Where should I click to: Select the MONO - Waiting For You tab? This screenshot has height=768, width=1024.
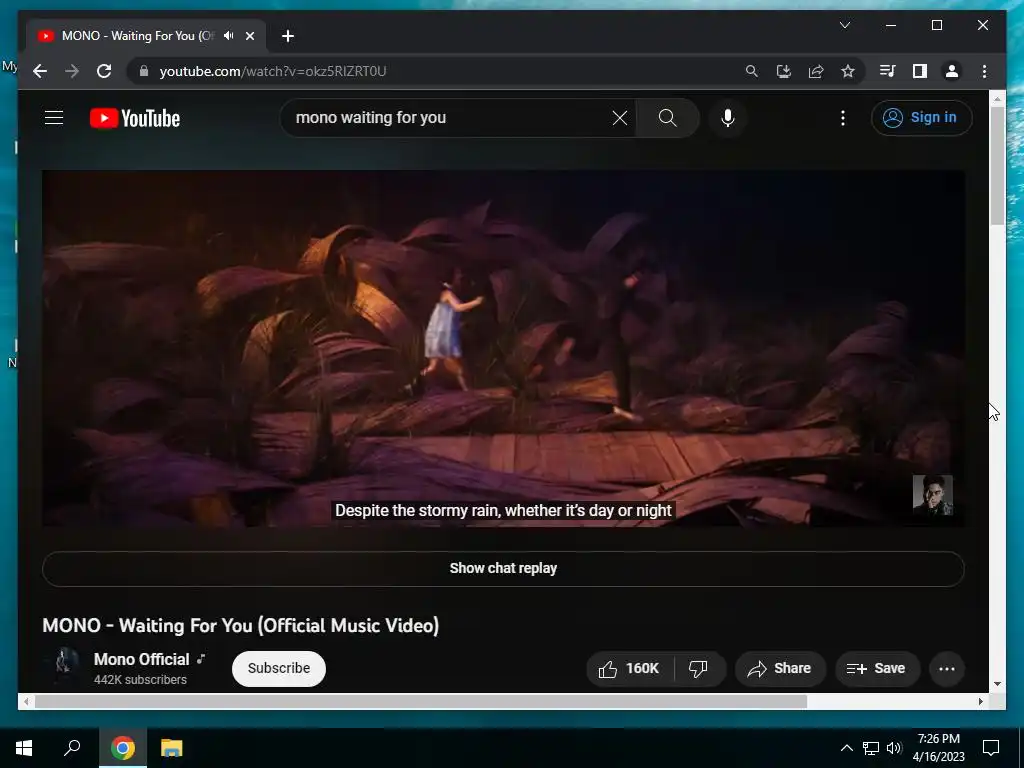137,36
